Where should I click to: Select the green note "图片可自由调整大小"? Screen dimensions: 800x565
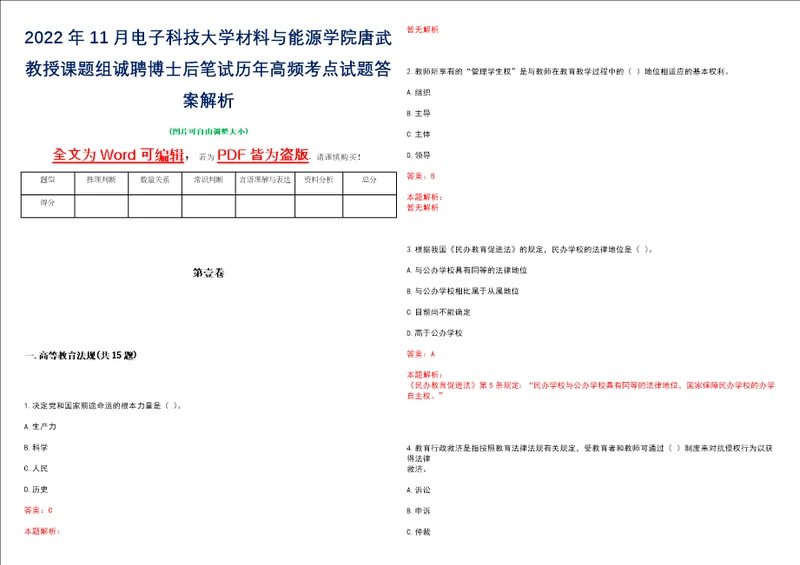click(x=208, y=131)
